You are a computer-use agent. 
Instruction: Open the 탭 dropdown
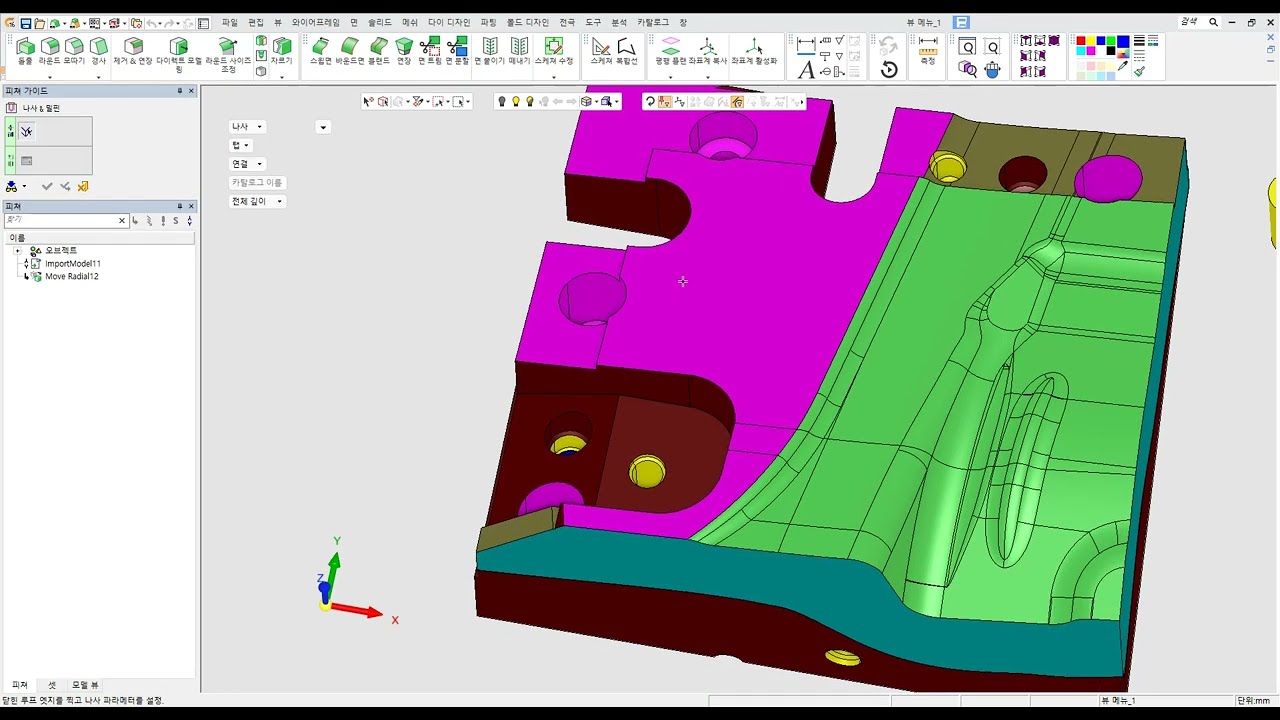pyautogui.click(x=240, y=145)
